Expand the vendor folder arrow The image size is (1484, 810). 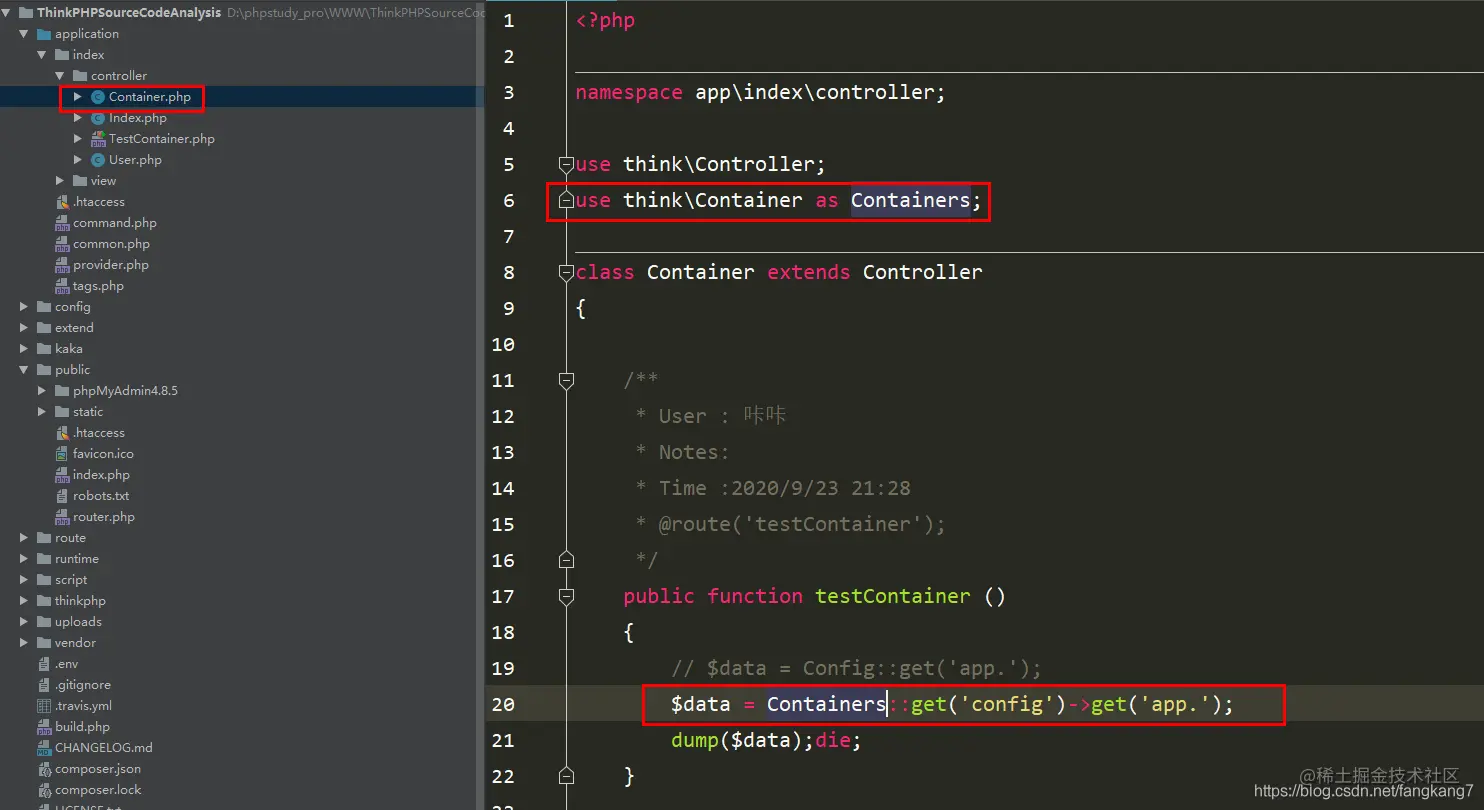point(24,643)
